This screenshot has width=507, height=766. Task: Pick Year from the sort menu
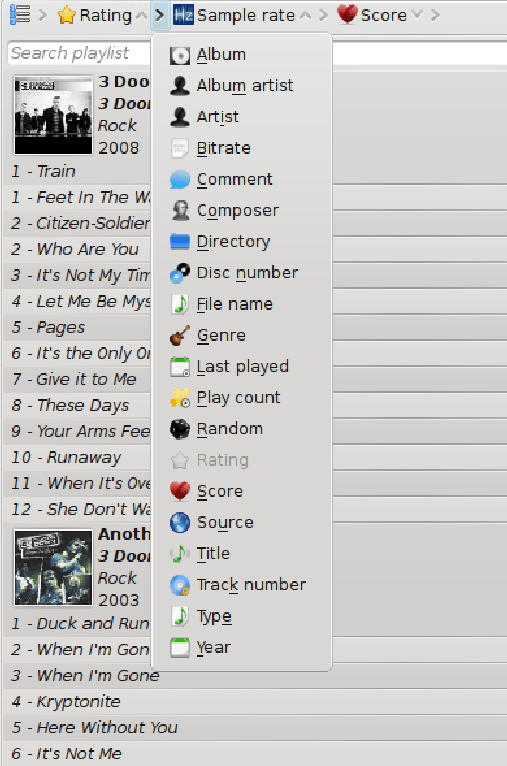pos(242,648)
